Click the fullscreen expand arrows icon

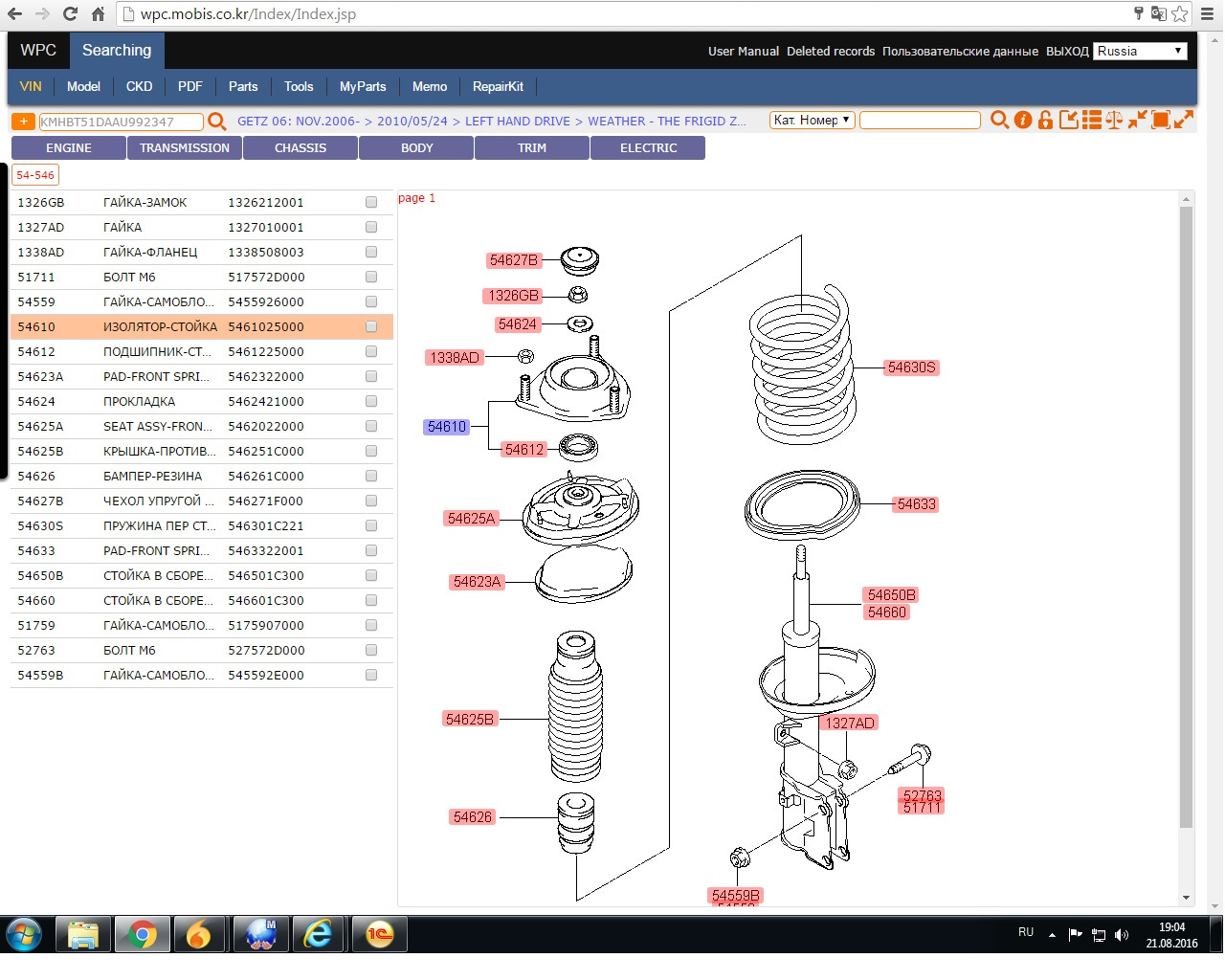1185,120
